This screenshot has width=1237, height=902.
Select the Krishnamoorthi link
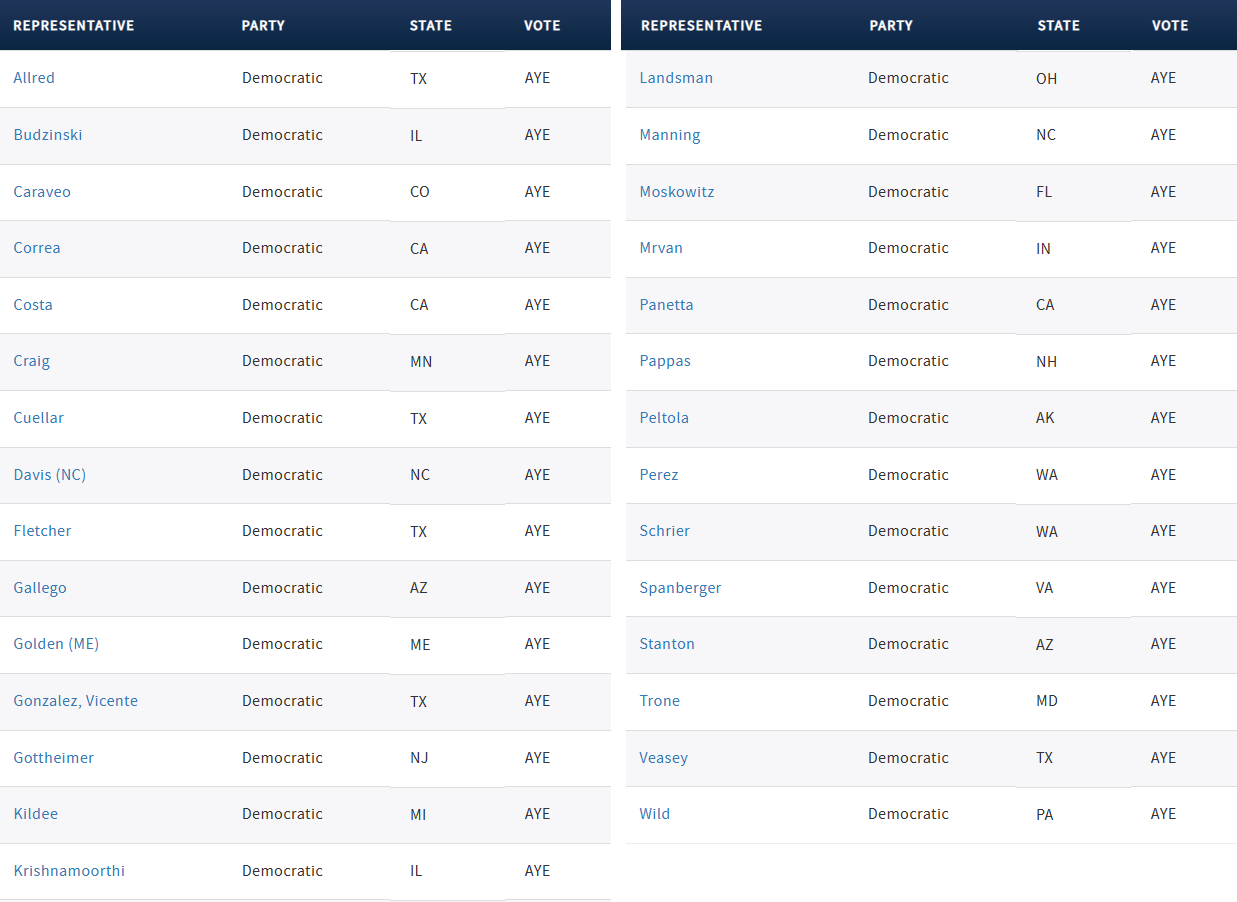[x=69, y=871]
